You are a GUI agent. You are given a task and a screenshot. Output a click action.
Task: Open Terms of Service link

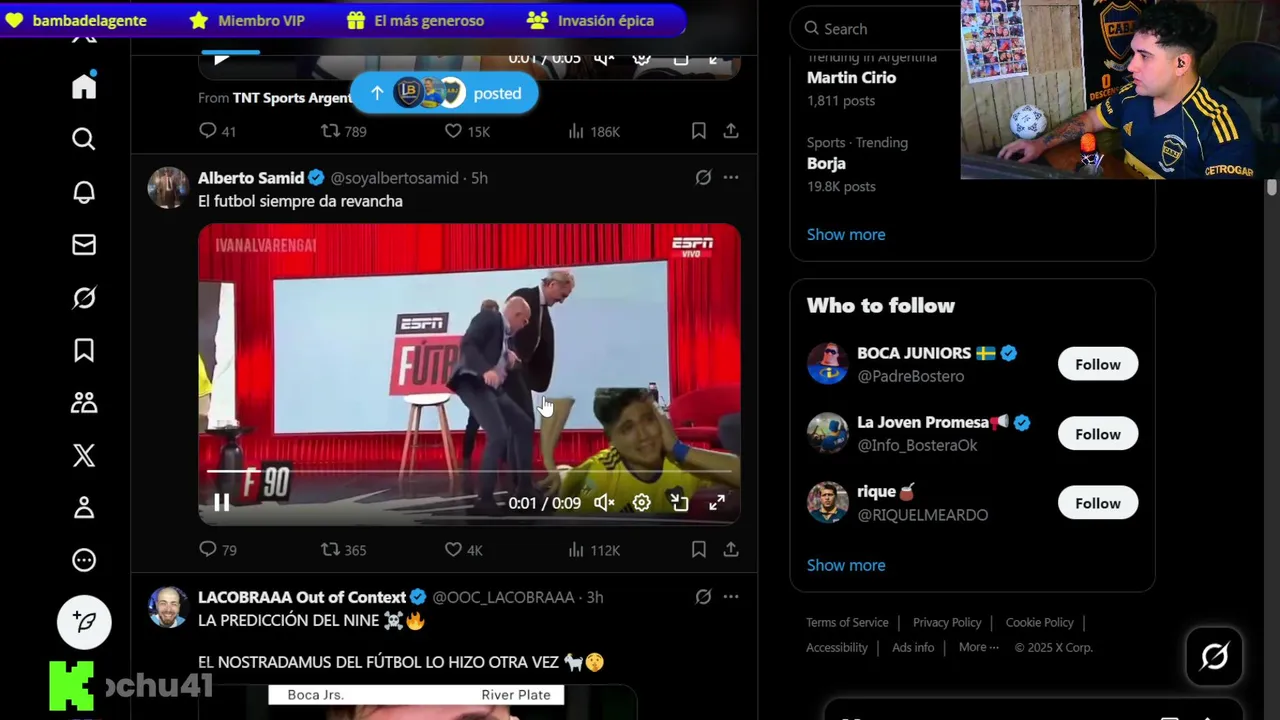point(847,622)
